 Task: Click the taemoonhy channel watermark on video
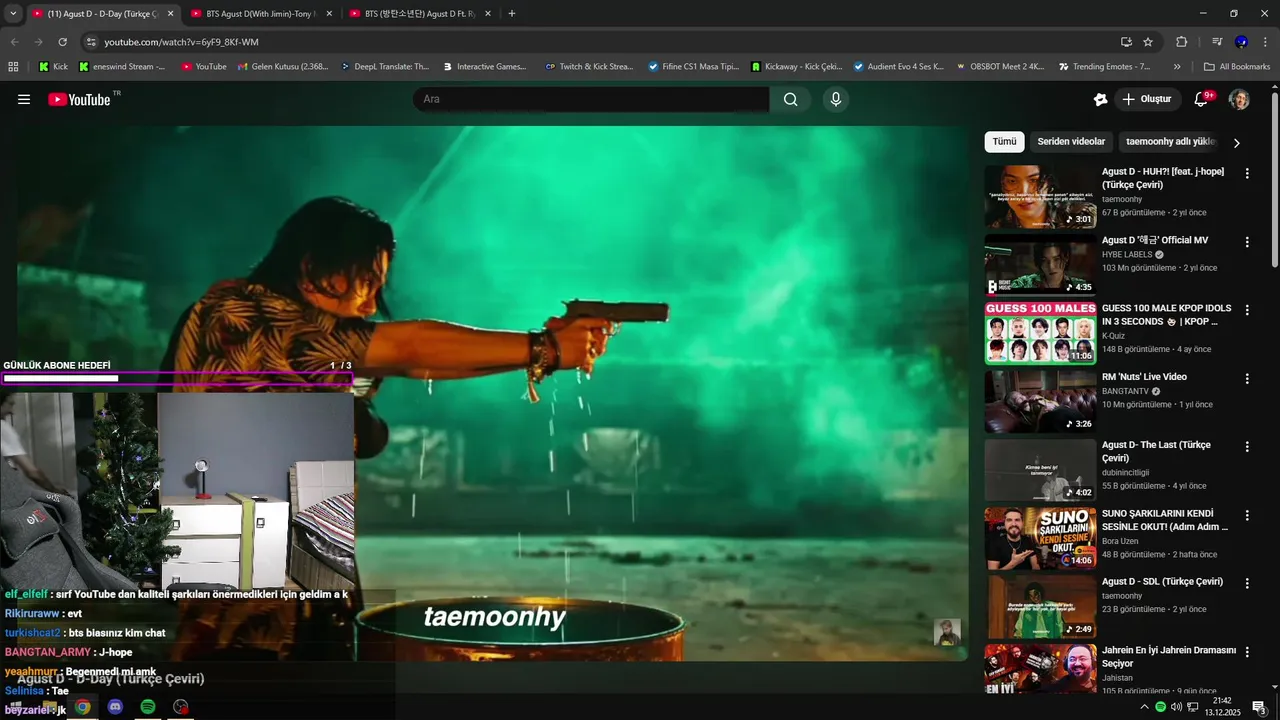click(x=947, y=632)
